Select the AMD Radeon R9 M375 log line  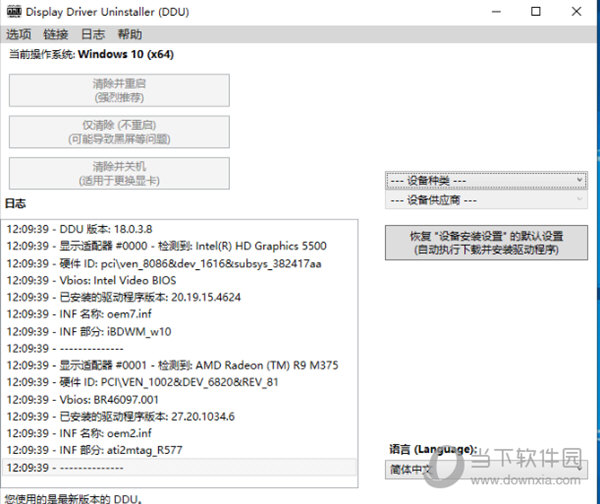click(x=179, y=365)
